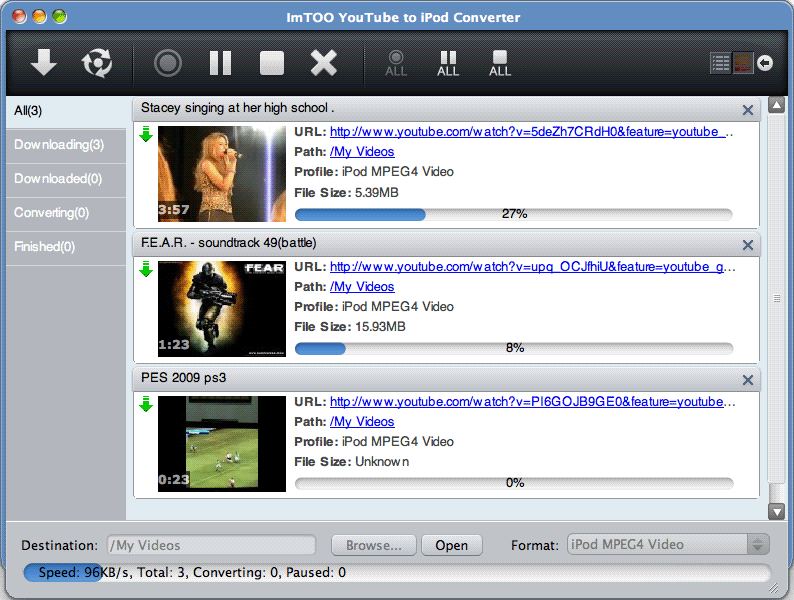
Task: Open the PES 2009 soccer thumbnail
Action: 222,444
